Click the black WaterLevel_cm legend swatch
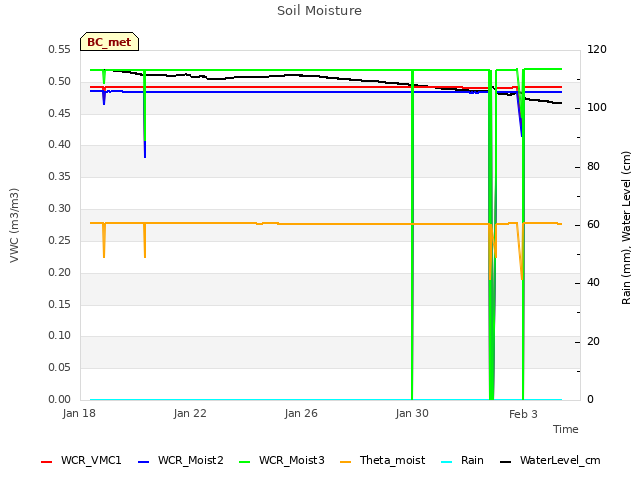The image size is (640, 480). [506, 462]
